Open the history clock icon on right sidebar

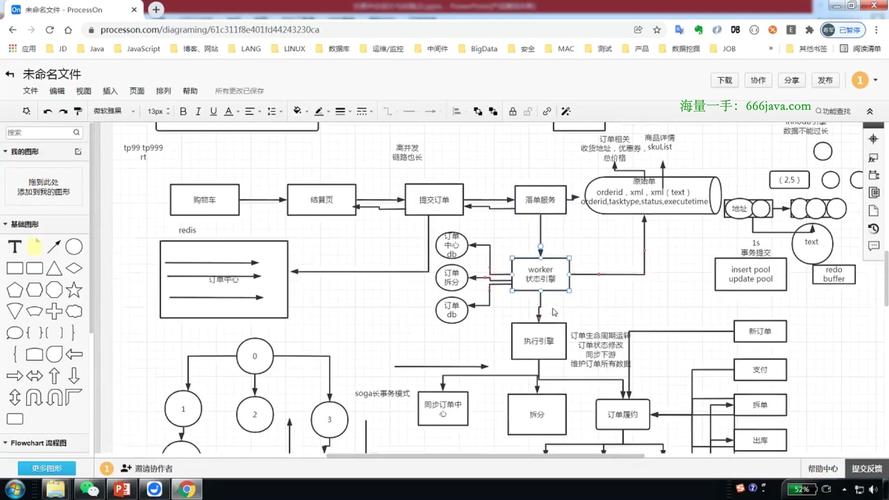click(x=873, y=228)
